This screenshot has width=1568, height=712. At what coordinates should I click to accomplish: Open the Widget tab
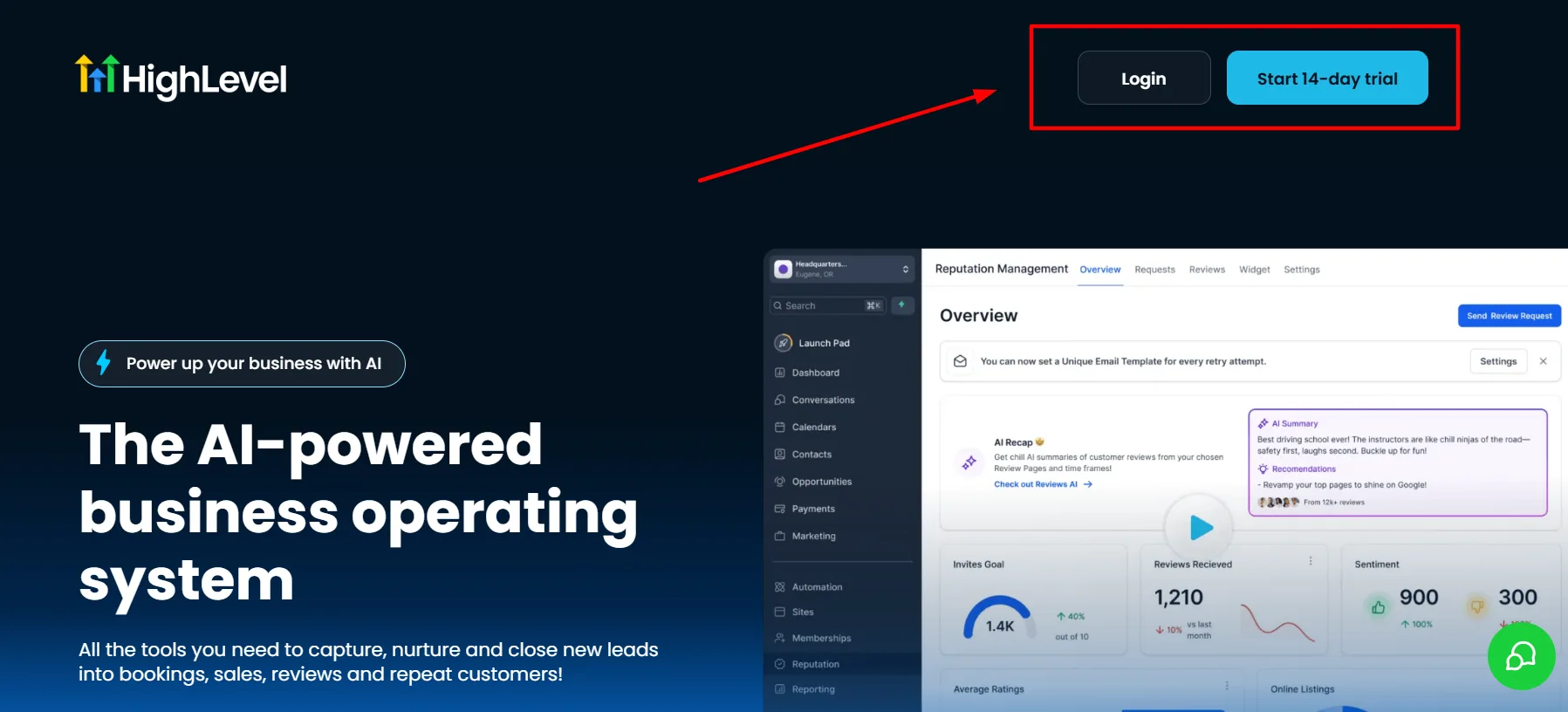coord(1255,270)
